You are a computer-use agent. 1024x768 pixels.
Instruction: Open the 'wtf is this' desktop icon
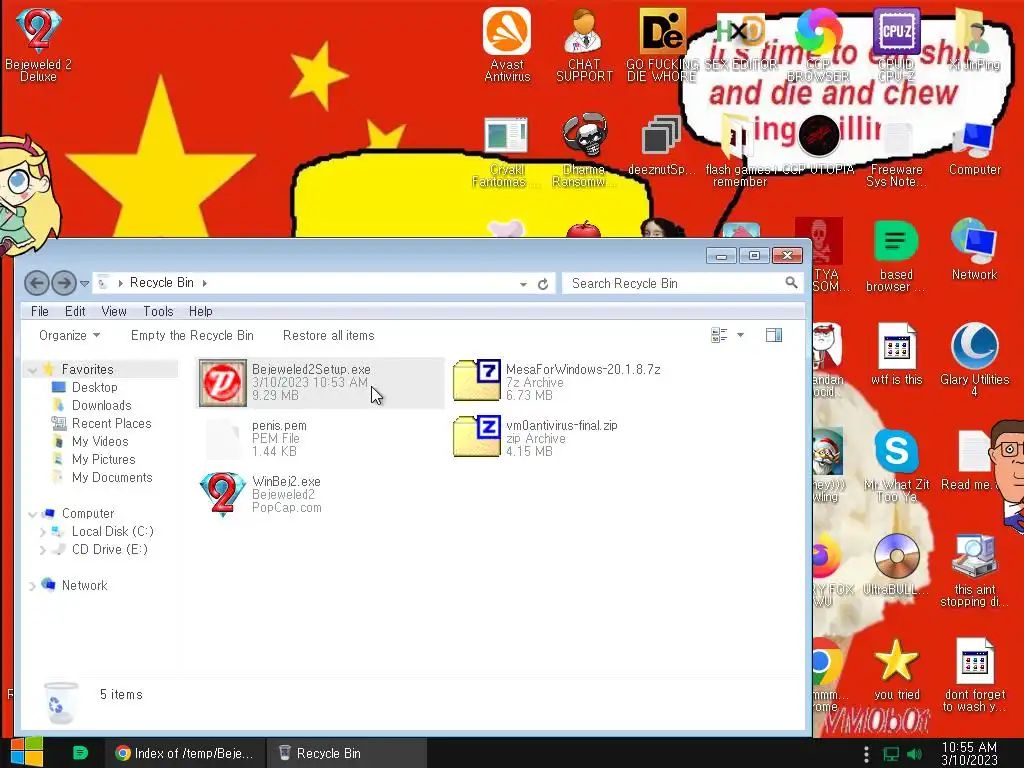pyautogui.click(x=896, y=354)
